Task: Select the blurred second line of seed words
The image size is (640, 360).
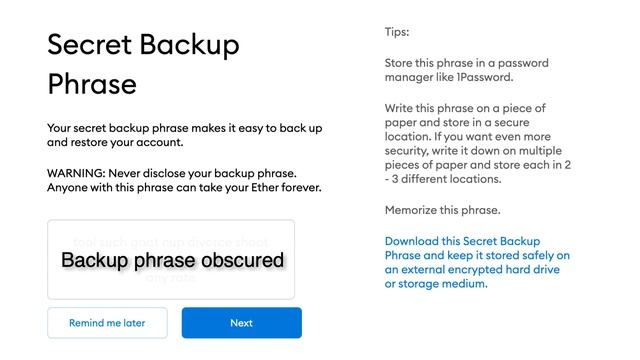Action: click(171, 278)
